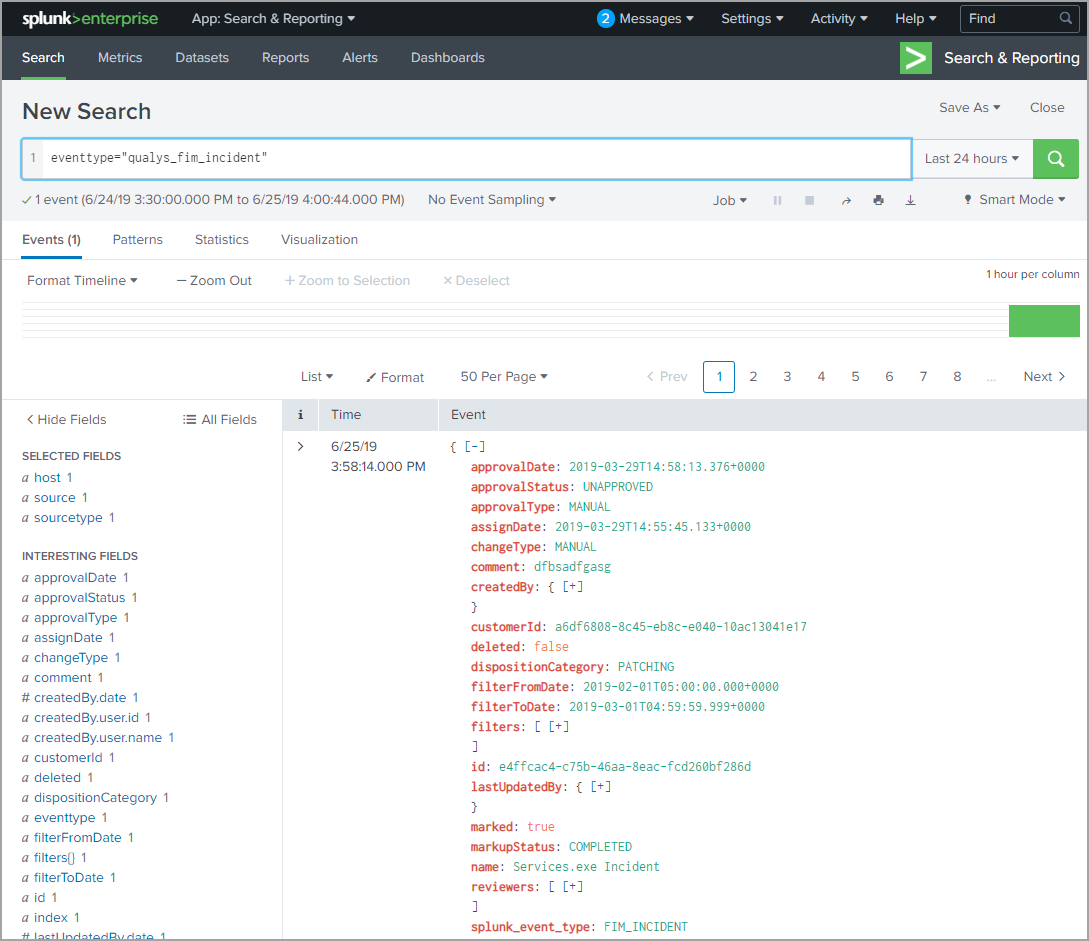Viewport: 1089px width, 941px height.
Task: Click the Splunk Enterprise logo
Action: coord(90,18)
